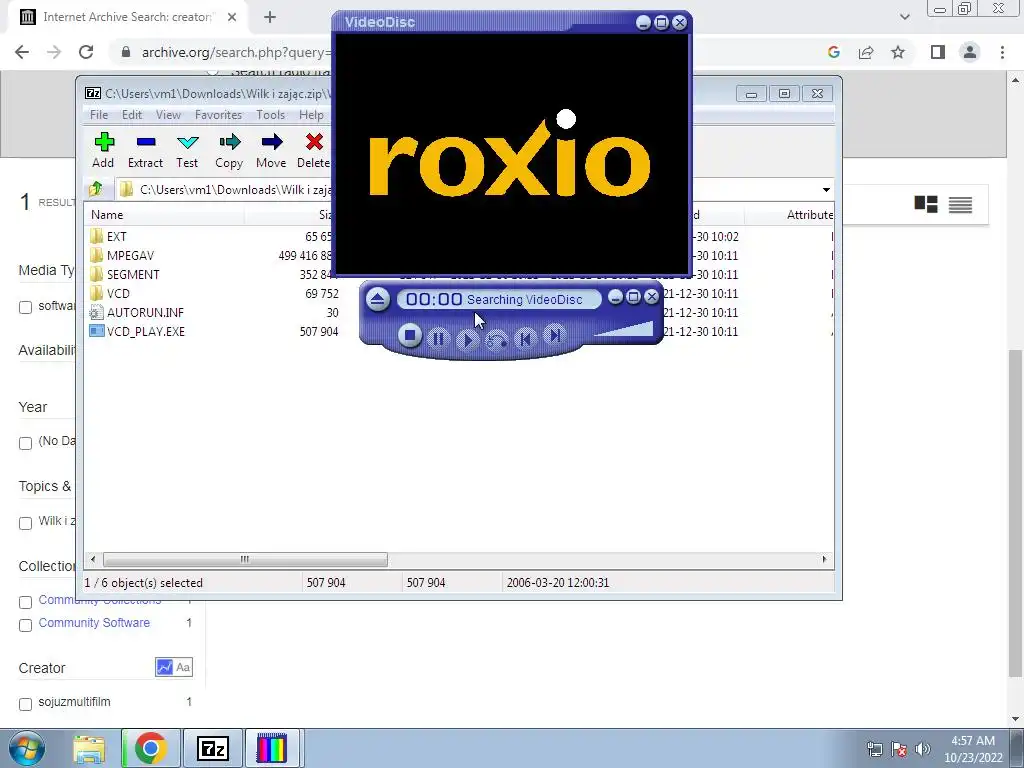Run Test on the archive in 7-Zip
The height and width of the screenshot is (768, 1024).
tap(187, 151)
